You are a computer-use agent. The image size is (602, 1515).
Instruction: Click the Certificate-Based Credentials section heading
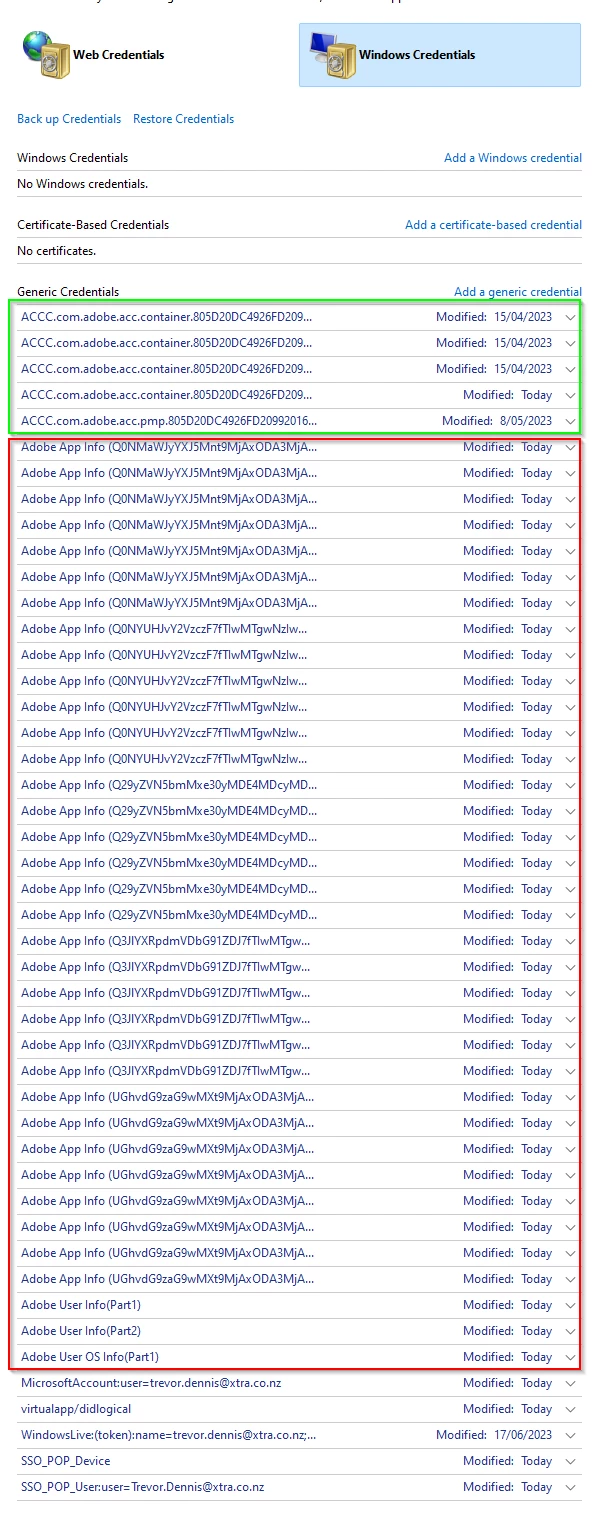93,225
